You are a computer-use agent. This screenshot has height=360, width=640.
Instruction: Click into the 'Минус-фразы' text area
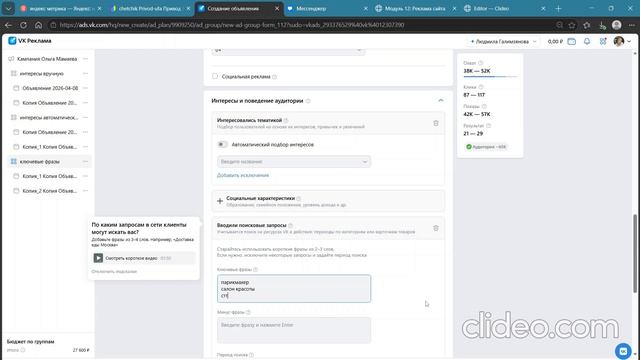click(294, 330)
